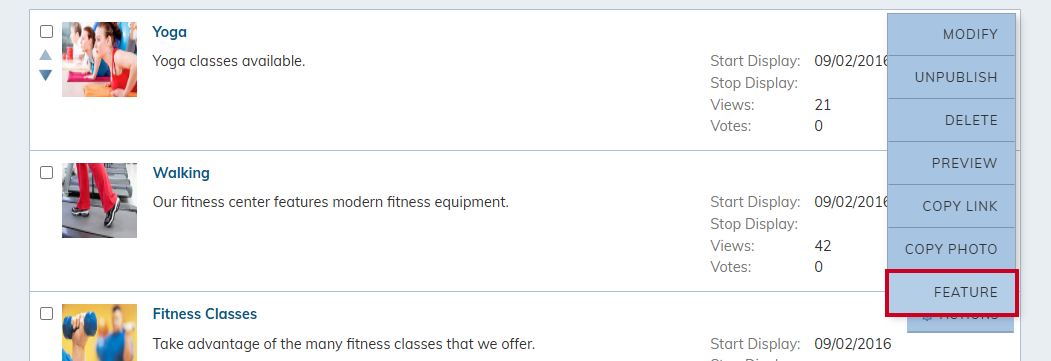Click the partially hidden Actions button
This screenshot has height=361, width=1051.
tap(960, 323)
